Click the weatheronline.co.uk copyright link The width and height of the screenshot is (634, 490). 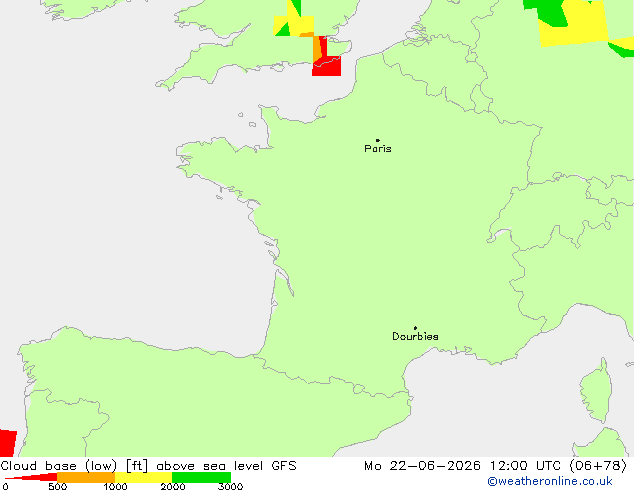[550, 481]
